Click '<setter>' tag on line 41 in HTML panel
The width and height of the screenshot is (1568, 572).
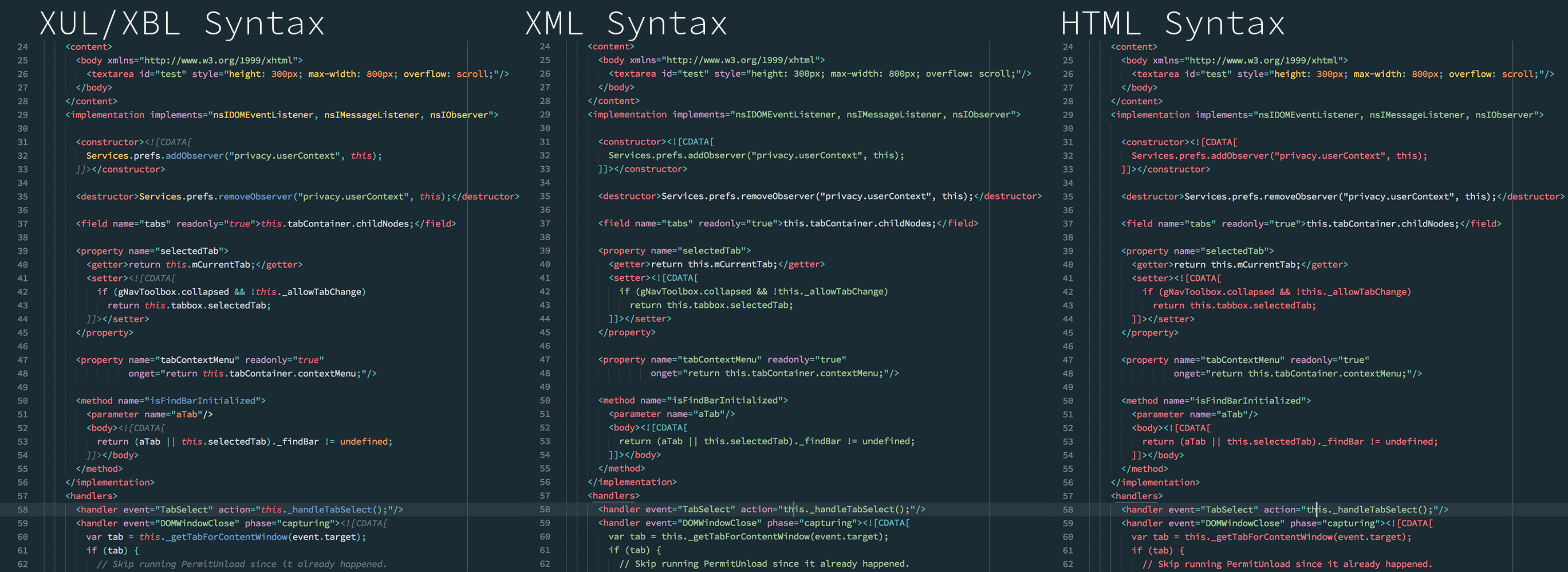[x=1153, y=279]
